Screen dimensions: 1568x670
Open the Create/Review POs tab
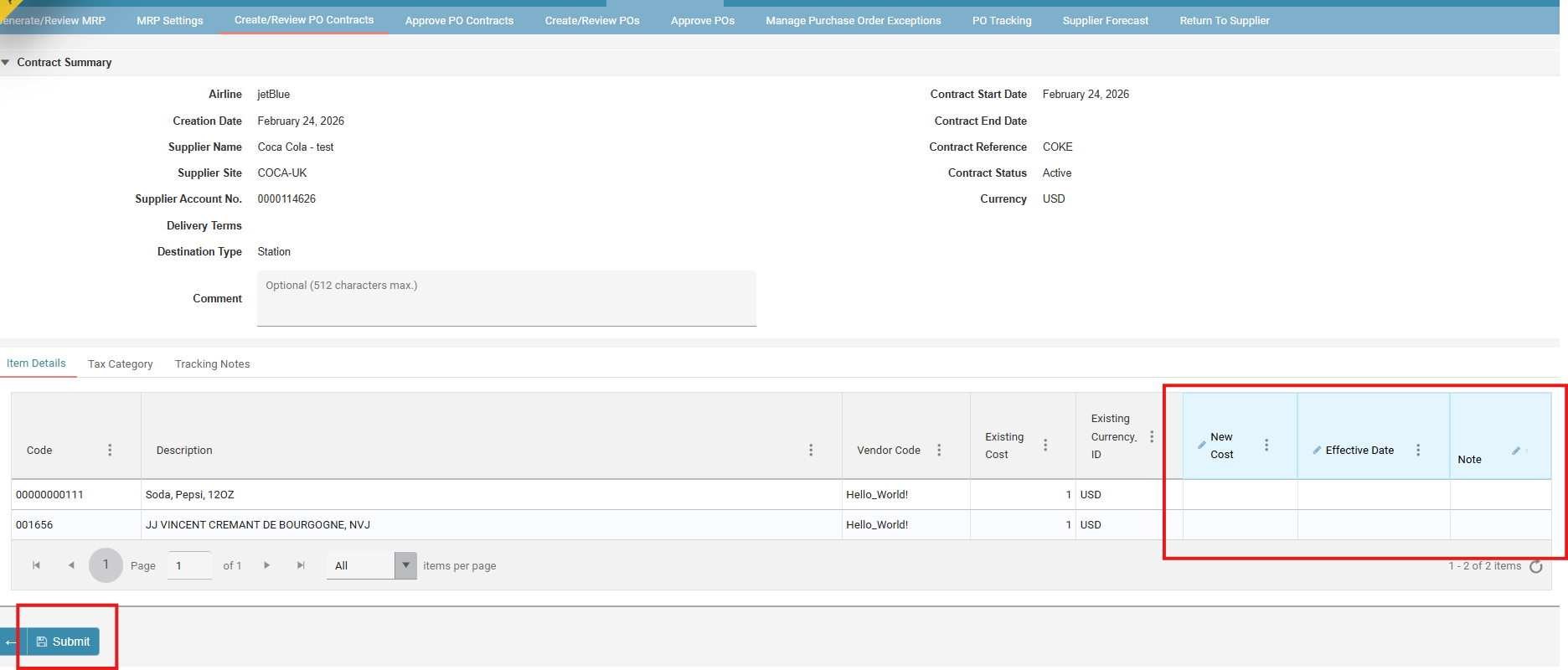pos(592,20)
